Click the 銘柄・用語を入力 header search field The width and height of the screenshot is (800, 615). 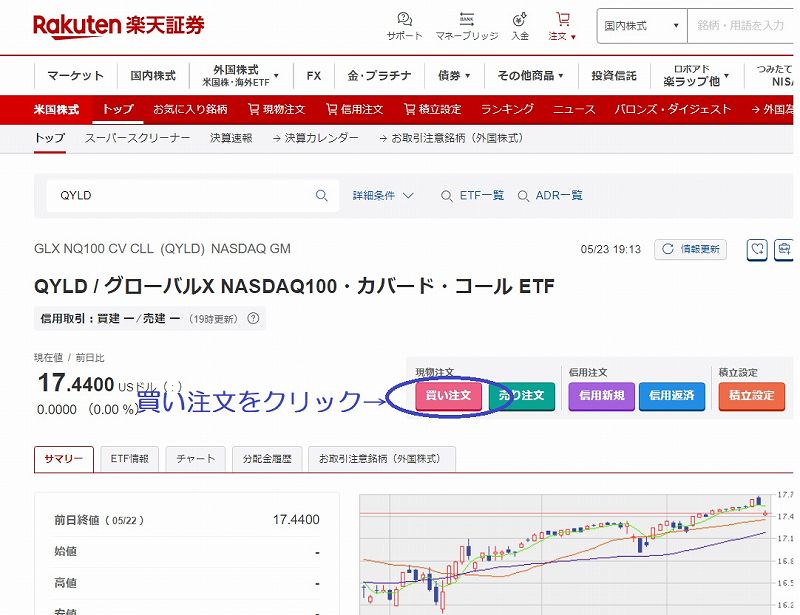click(x=741, y=26)
